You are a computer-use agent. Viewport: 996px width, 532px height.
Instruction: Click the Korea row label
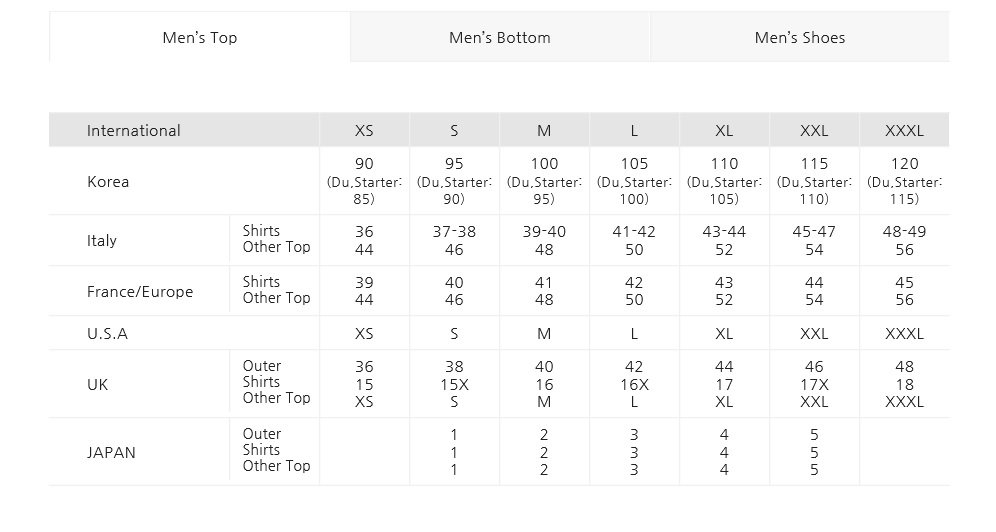point(108,182)
